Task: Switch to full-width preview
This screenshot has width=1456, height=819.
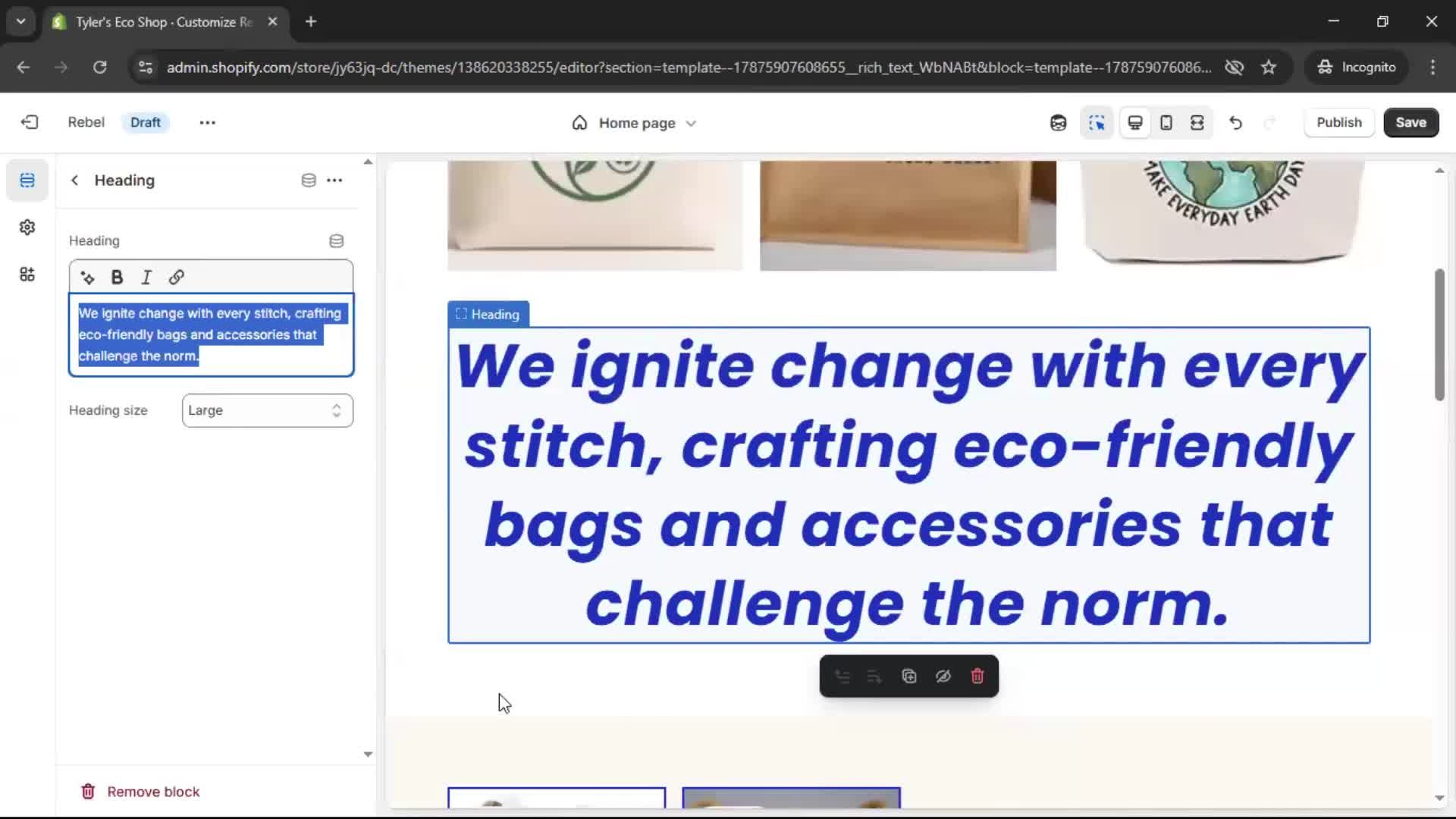Action: [x=1197, y=122]
